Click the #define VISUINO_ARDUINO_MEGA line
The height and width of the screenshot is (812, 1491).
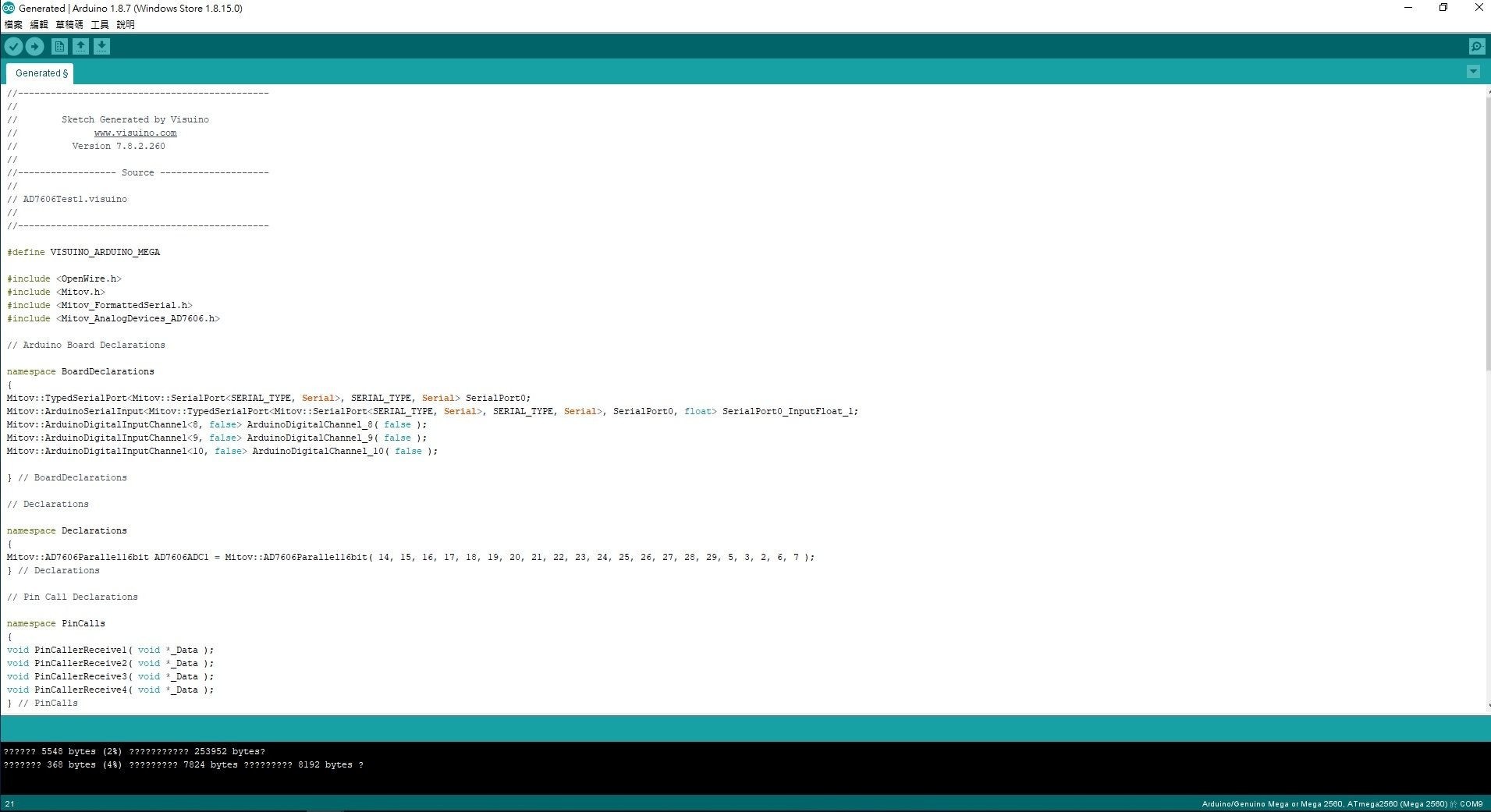click(x=83, y=252)
